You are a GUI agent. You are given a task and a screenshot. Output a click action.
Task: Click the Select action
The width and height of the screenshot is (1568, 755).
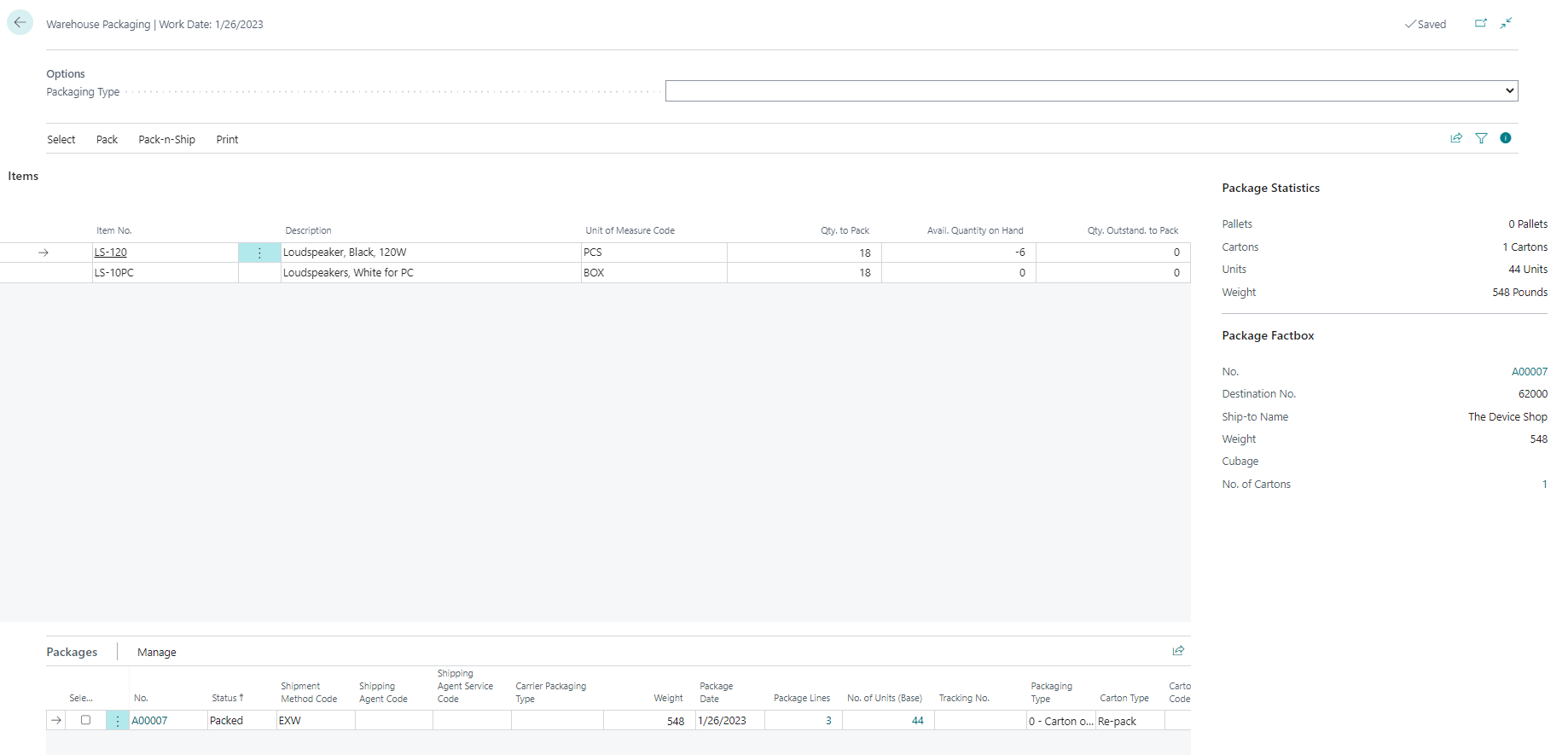[x=61, y=140]
